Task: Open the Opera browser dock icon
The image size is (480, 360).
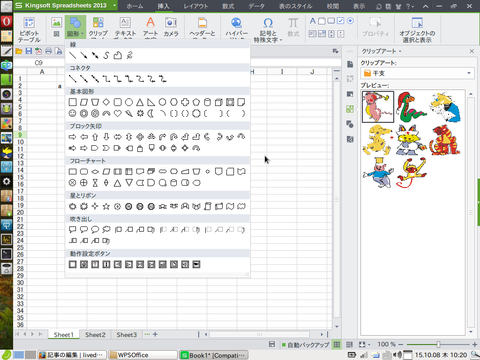Action: point(6,22)
